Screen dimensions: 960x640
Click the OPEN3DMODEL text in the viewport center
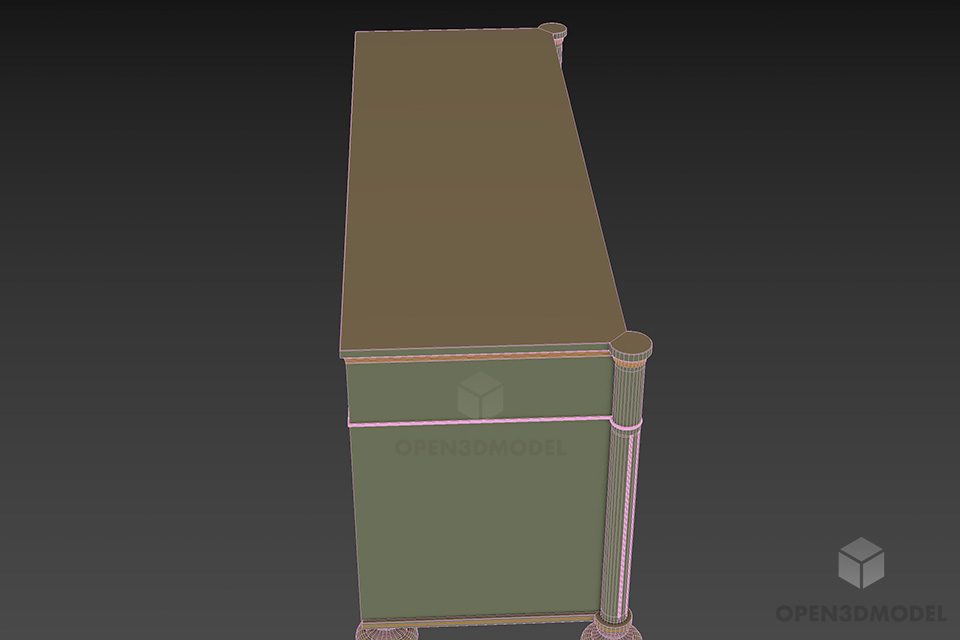coord(478,448)
